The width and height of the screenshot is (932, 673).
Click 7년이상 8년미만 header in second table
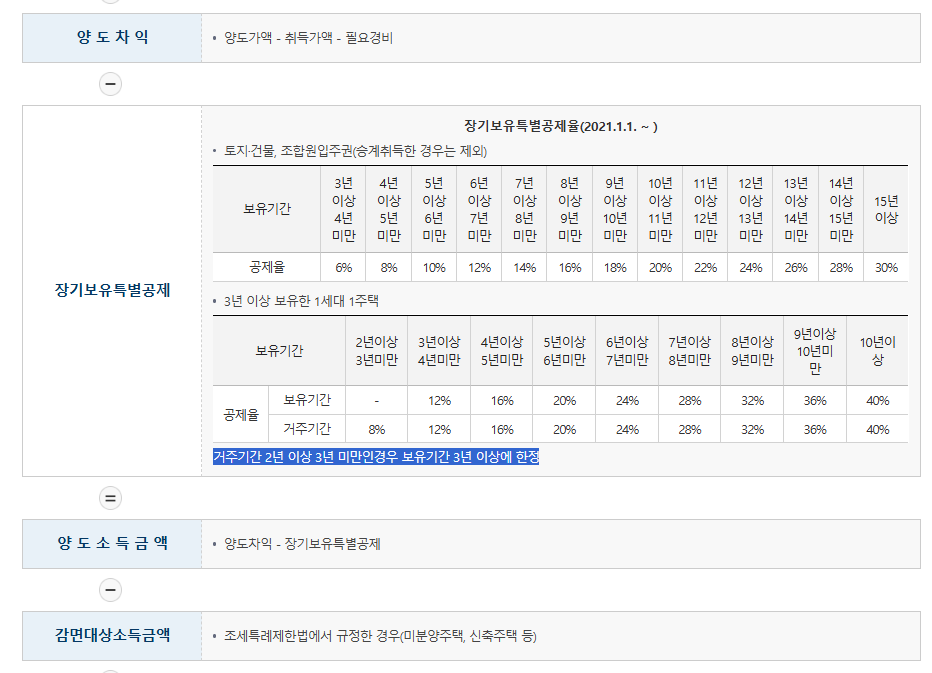coord(689,351)
